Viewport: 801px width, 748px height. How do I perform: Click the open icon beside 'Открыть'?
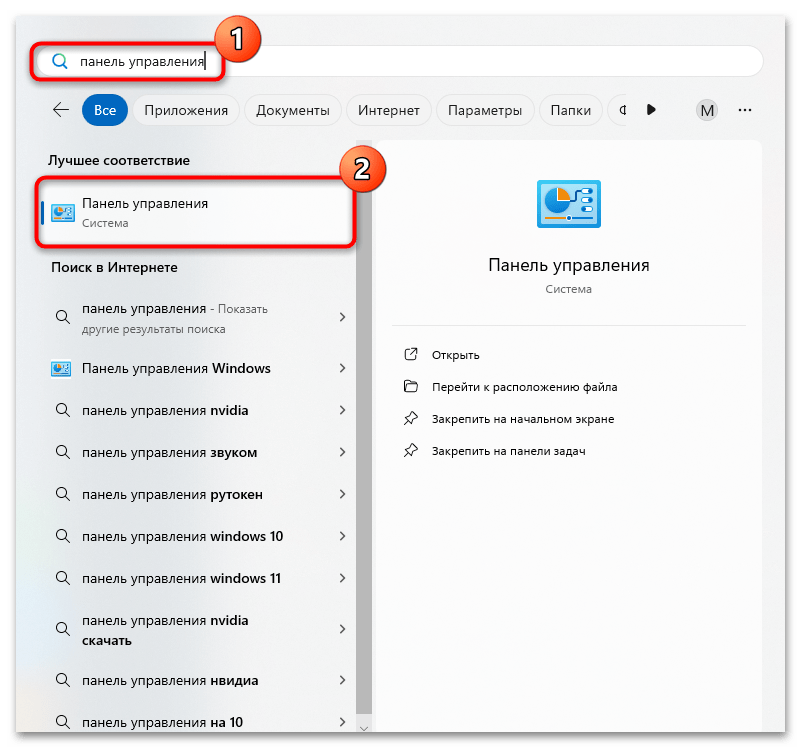pos(411,354)
